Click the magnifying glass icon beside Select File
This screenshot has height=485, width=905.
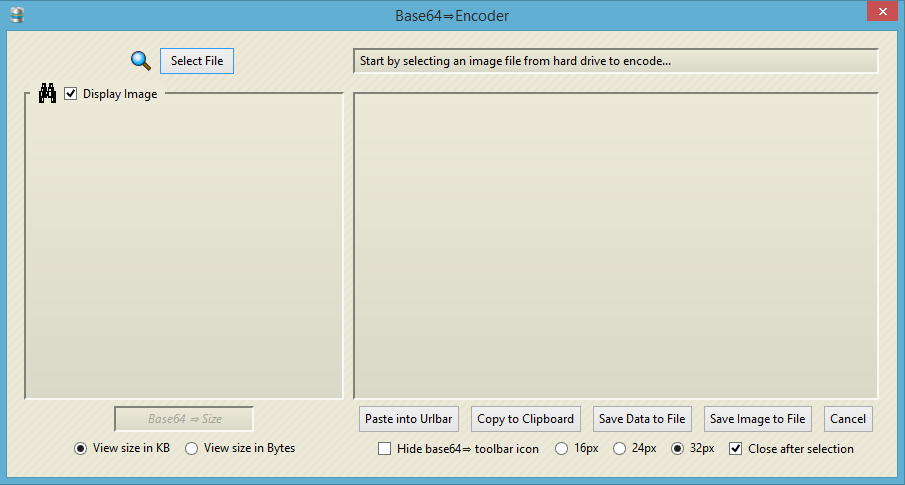[x=140, y=61]
